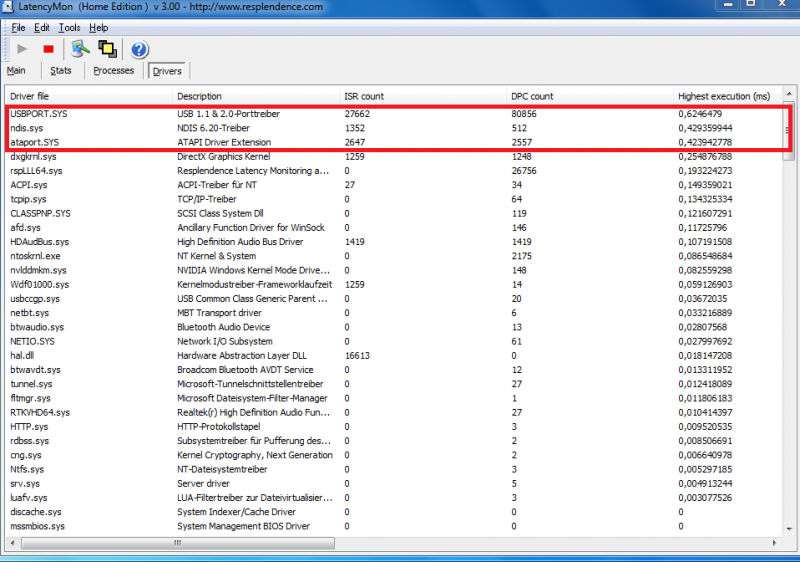Select the afd.sys driver row
The image size is (800, 562).
(x=393, y=228)
